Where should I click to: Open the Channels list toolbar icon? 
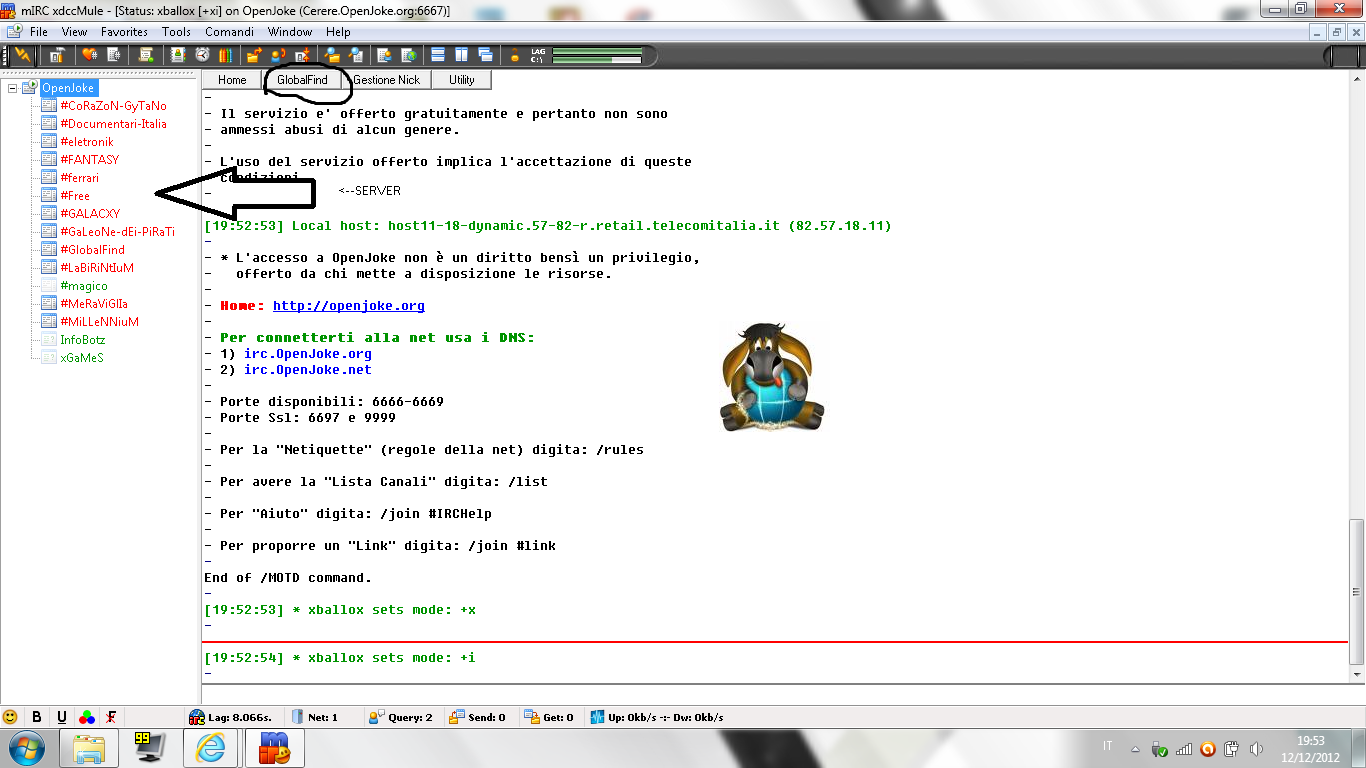pos(113,55)
